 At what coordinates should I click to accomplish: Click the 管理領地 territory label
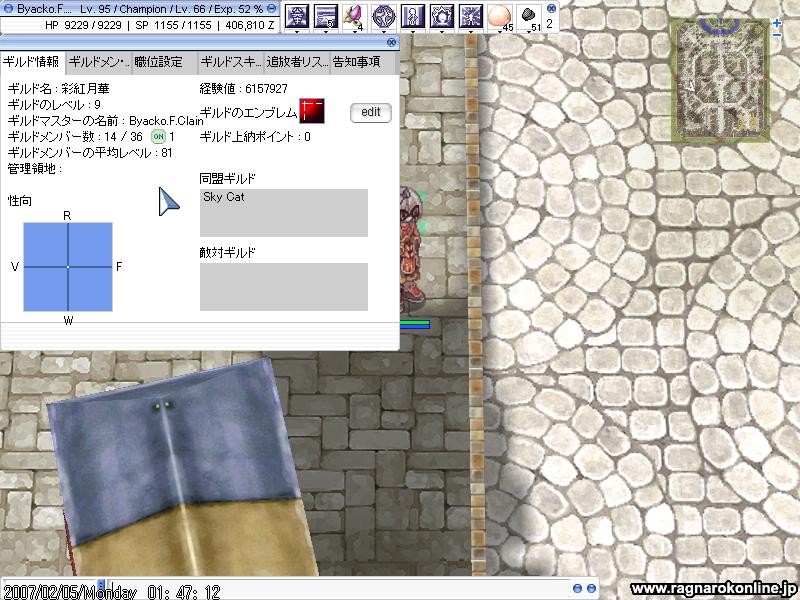click(35, 169)
